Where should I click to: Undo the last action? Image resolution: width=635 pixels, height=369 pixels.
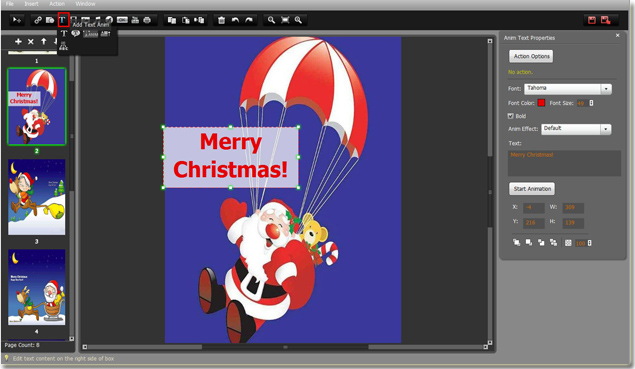[x=235, y=20]
